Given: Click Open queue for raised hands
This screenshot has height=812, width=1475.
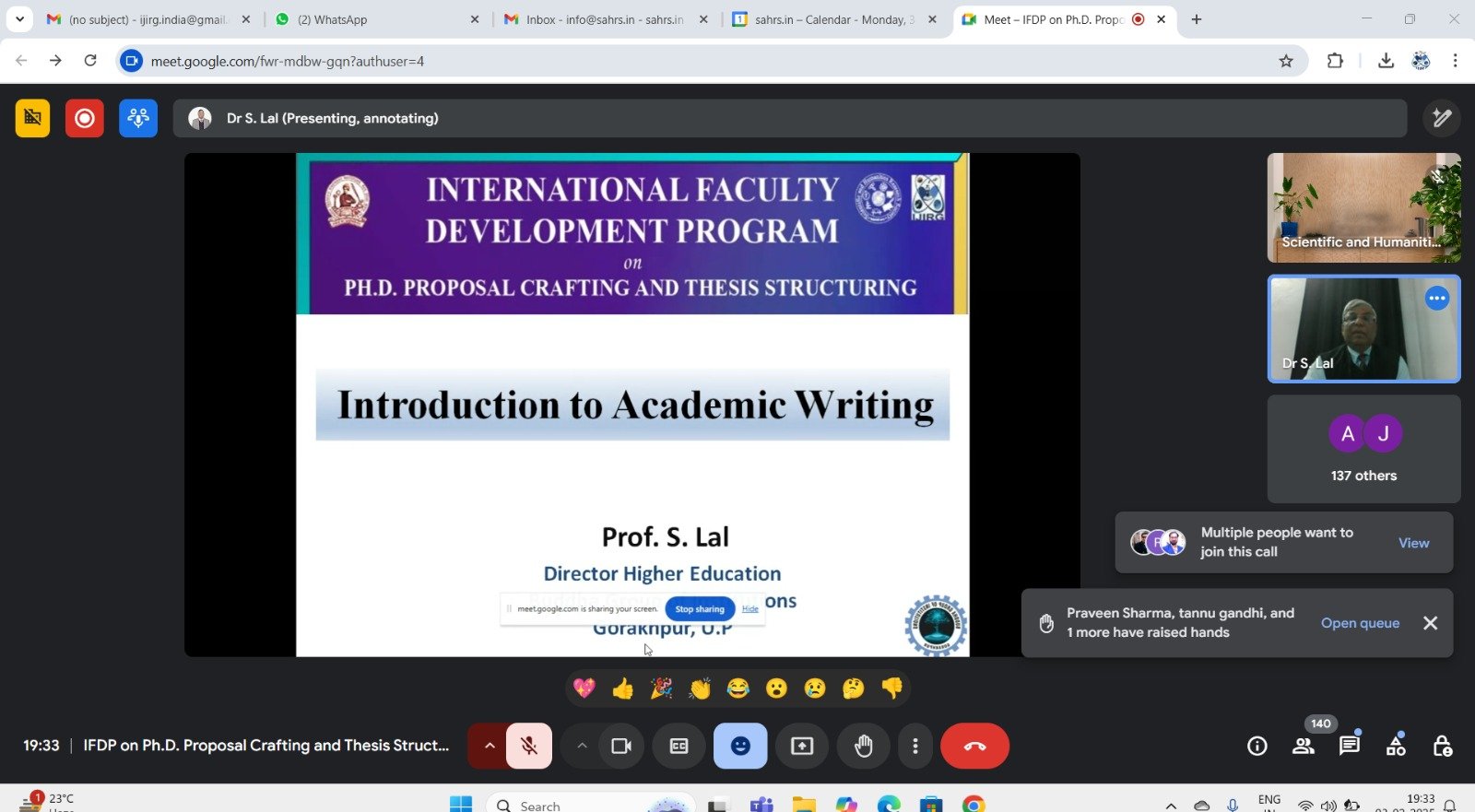Looking at the screenshot, I should 1360,623.
